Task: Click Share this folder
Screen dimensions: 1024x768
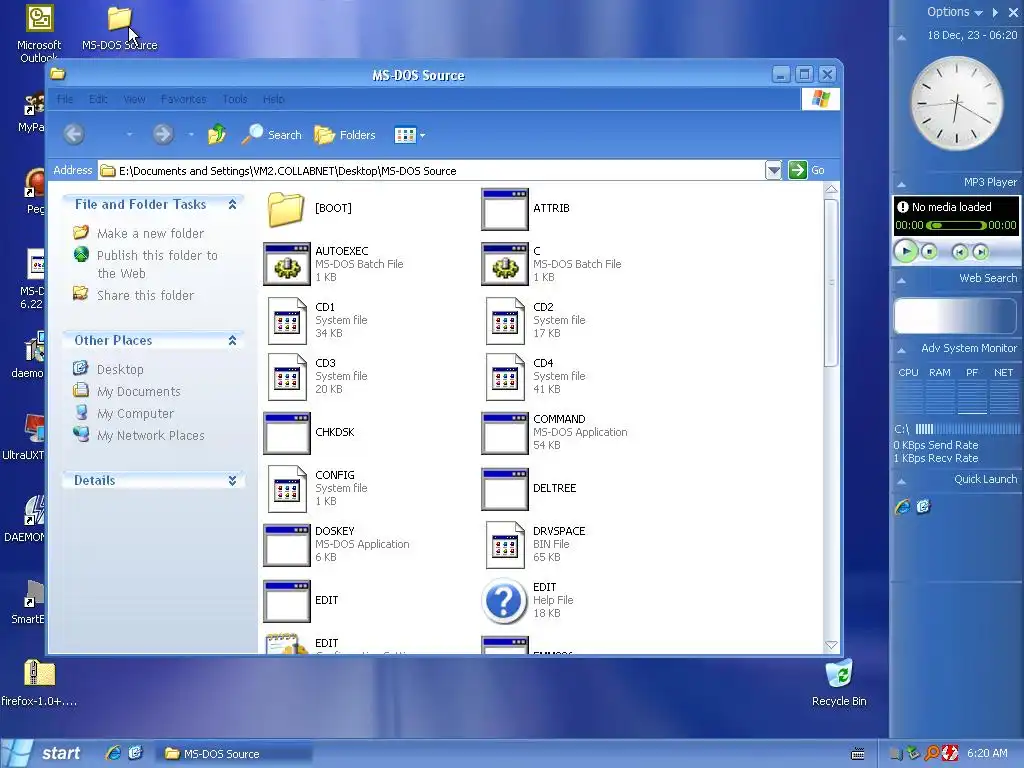Action: point(145,295)
